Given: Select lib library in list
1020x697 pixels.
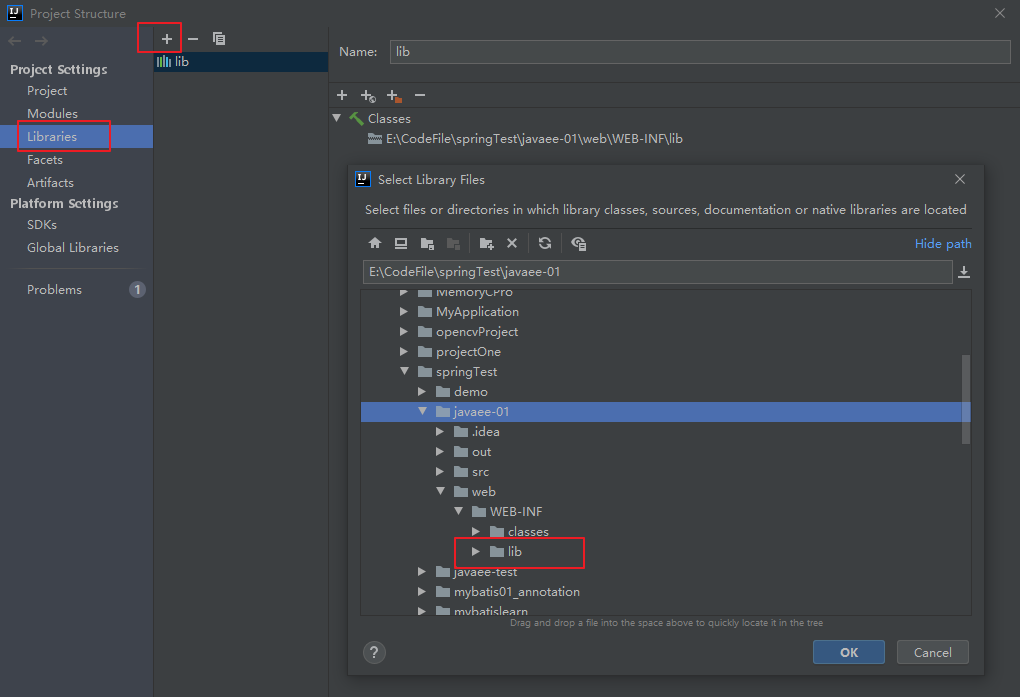Looking at the screenshot, I should click(241, 62).
